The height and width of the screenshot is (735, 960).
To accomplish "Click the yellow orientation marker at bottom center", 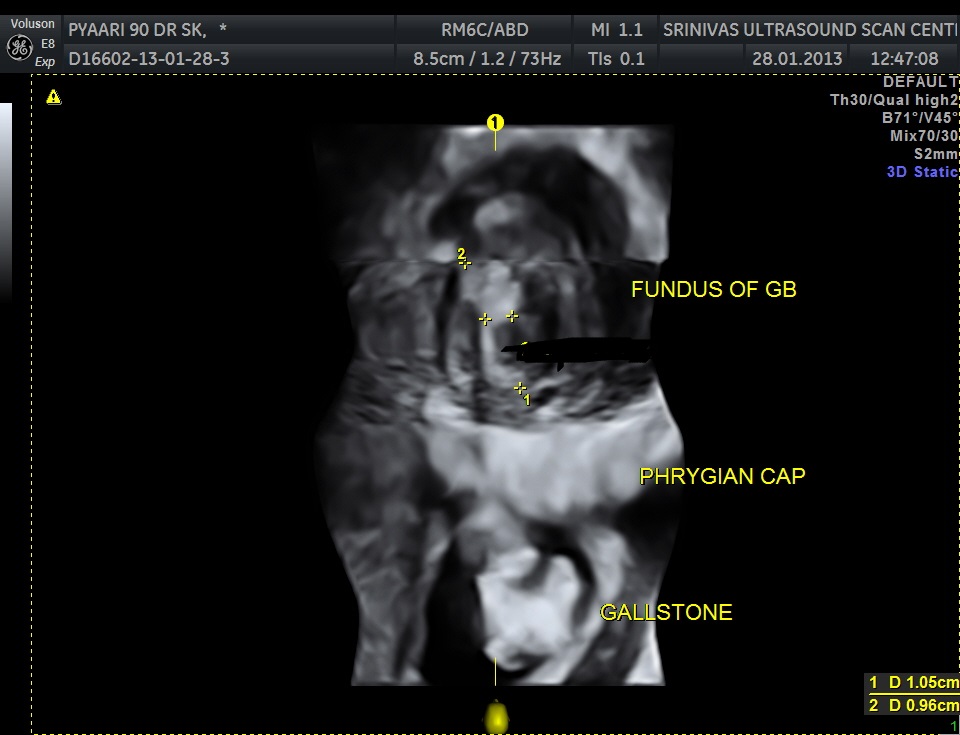I will (495, 716).
